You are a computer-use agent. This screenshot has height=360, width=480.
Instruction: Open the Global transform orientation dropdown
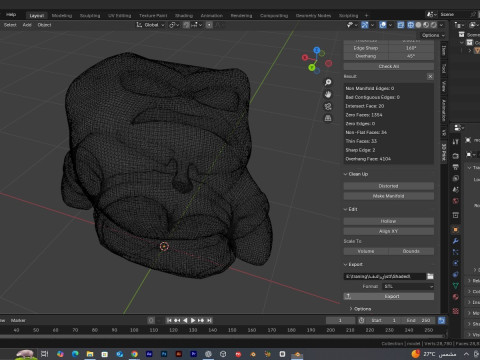click(x=150, y=25)
